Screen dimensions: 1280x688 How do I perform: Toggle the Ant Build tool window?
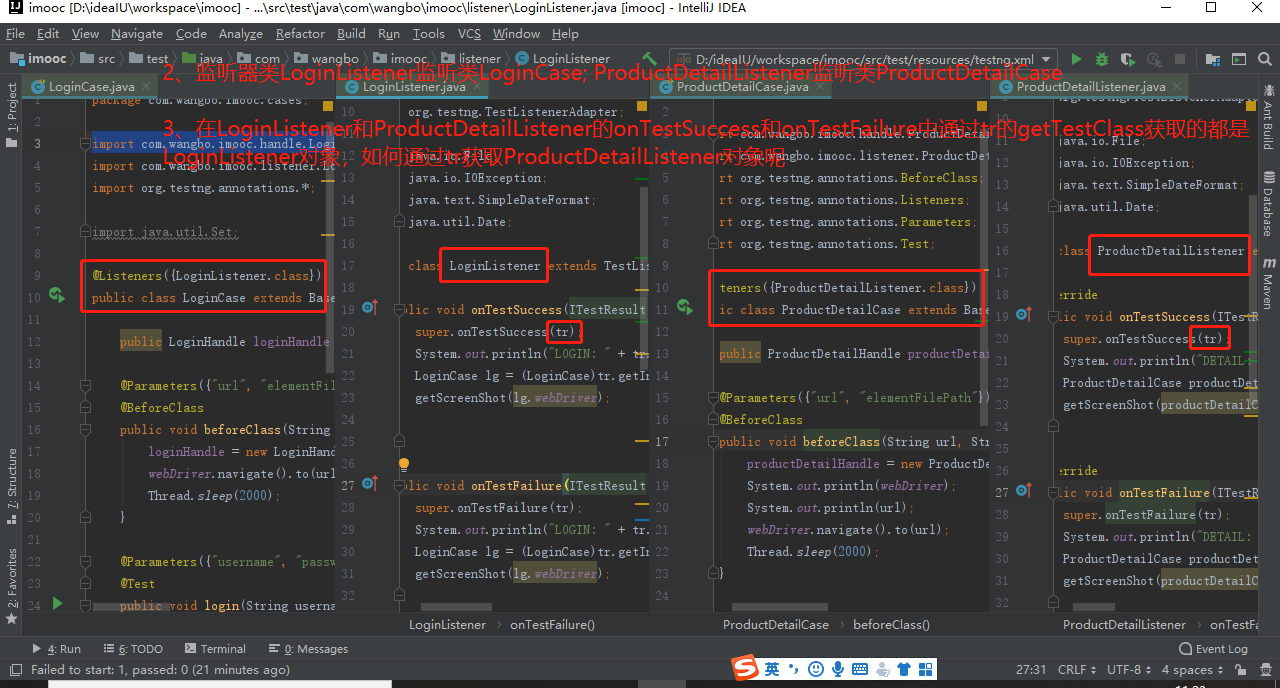pyautogui.click(x=1268, y=119)
